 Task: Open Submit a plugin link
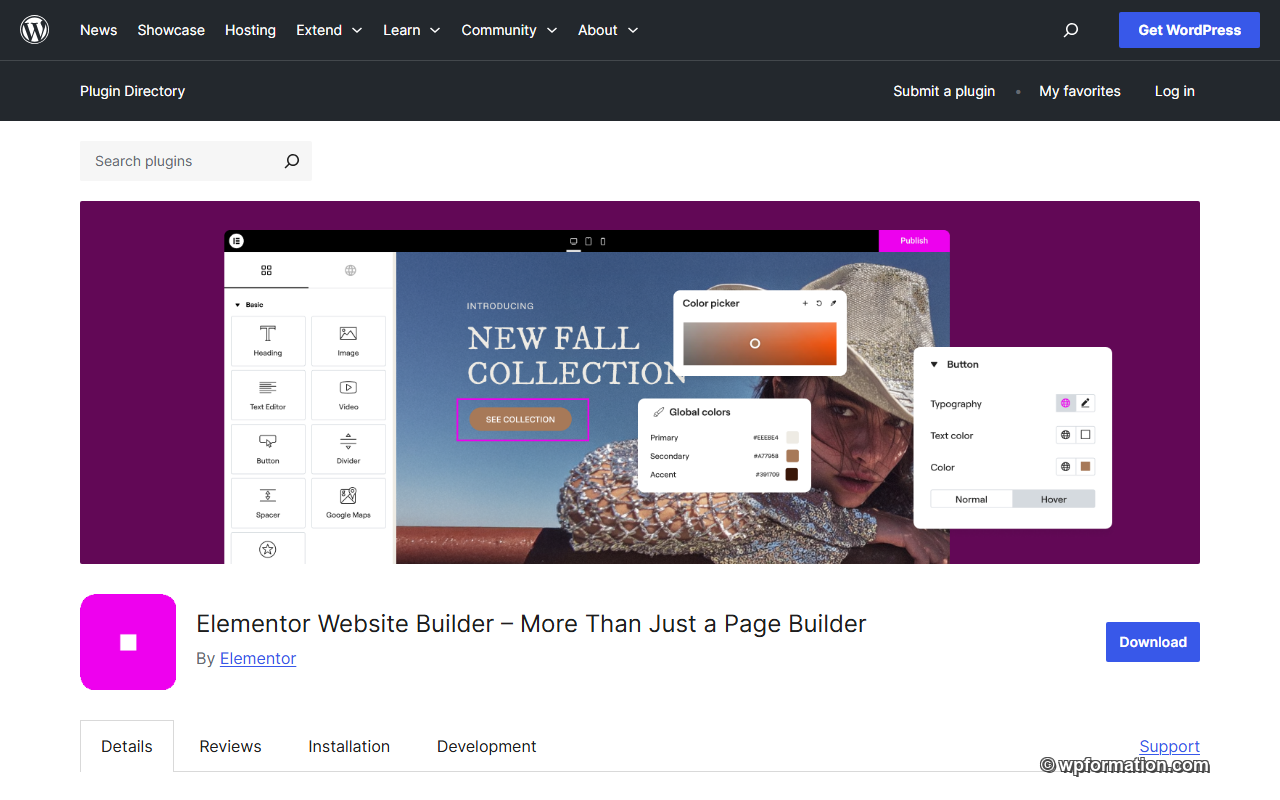(x=944, y=91)
